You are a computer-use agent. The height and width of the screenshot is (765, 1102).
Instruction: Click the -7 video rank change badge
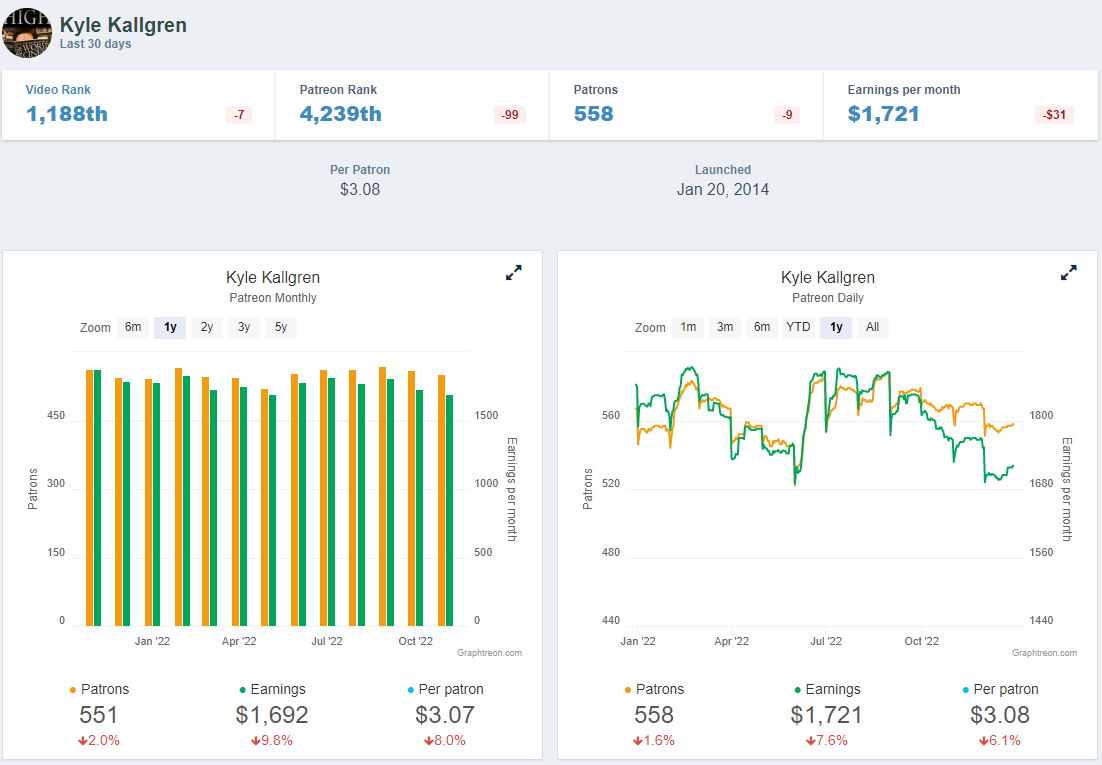[239, 115]
